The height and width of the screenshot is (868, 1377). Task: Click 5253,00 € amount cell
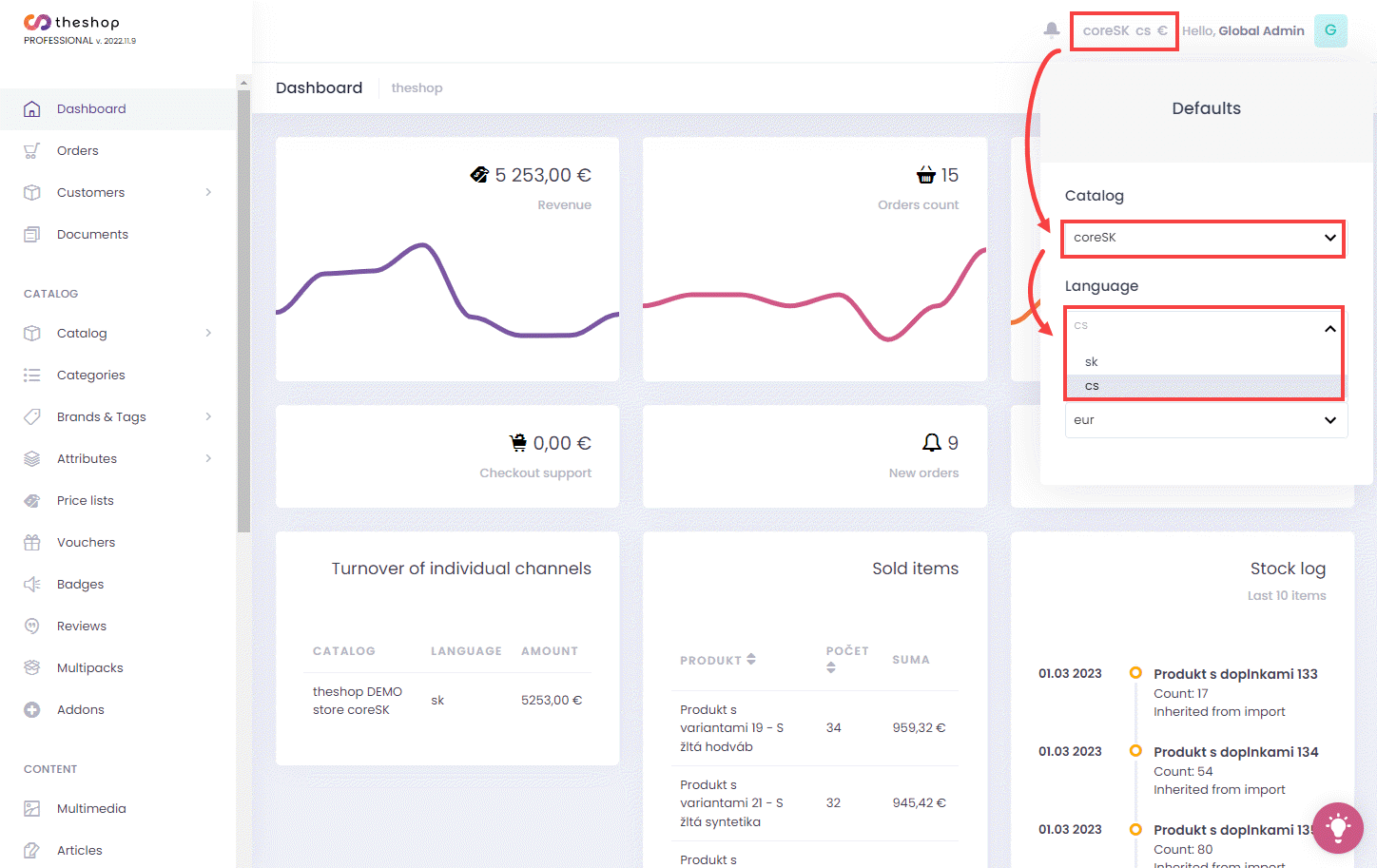click(552, 701)
